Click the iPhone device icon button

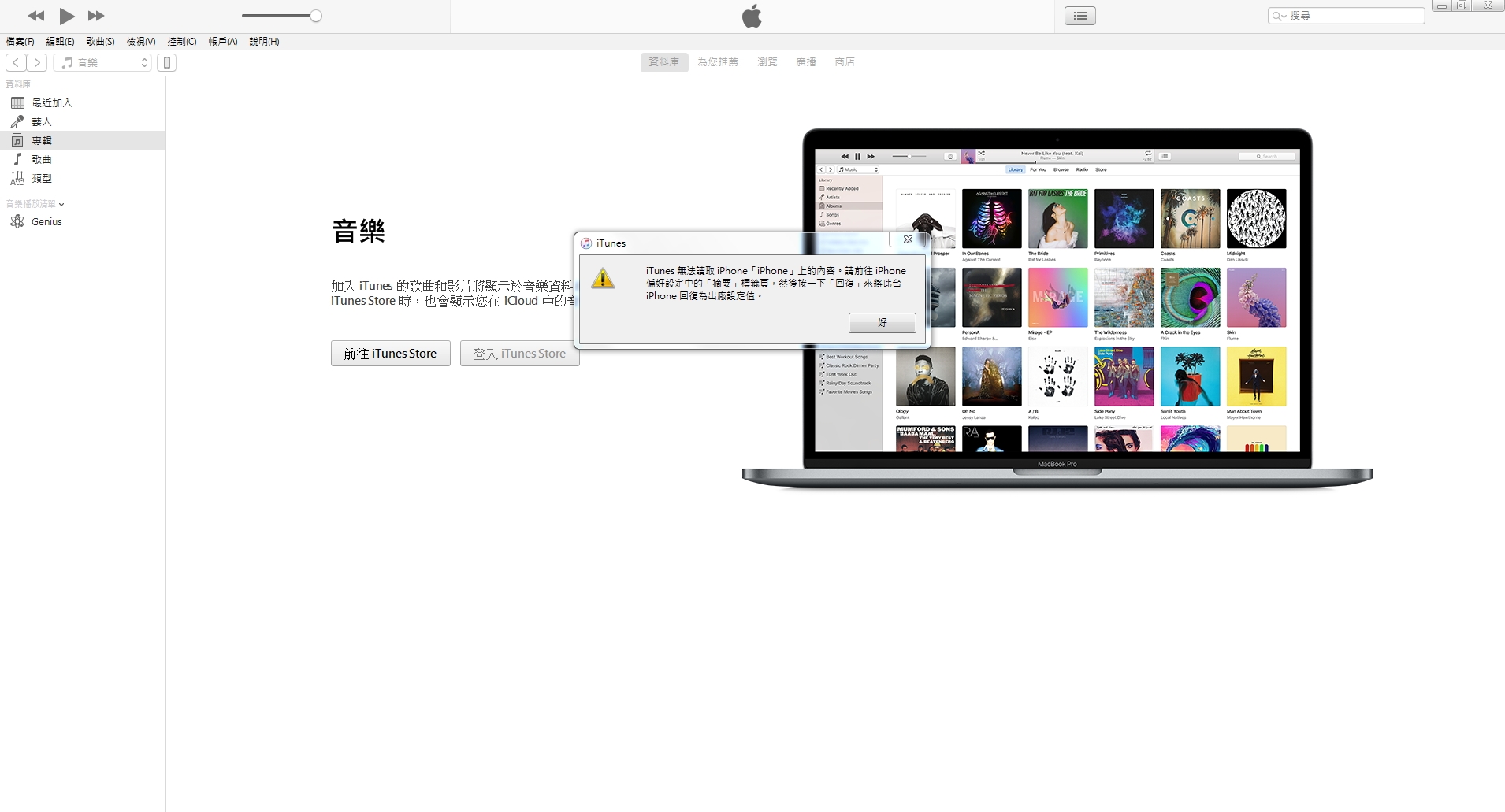pos(167,62)
